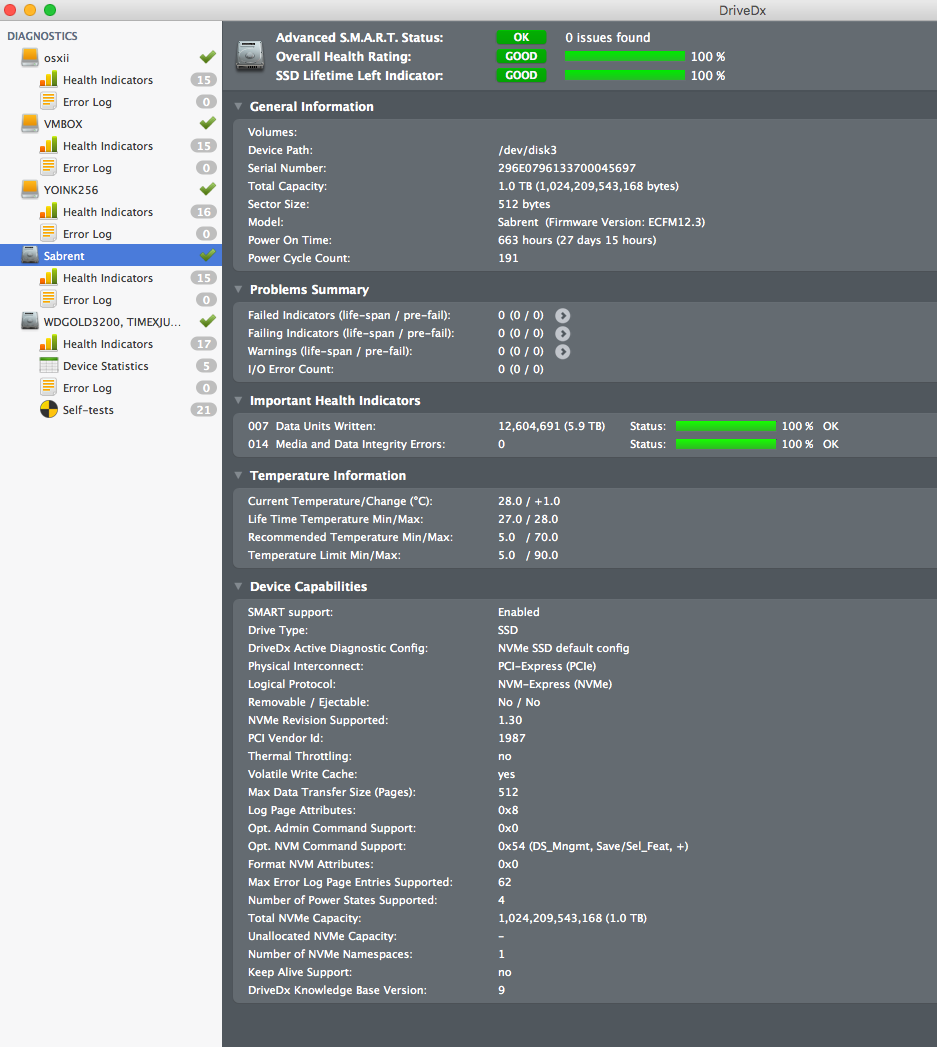937x1047 pixels.
Task: Collapse the General Information section
Action: click(x=238, y=106)
